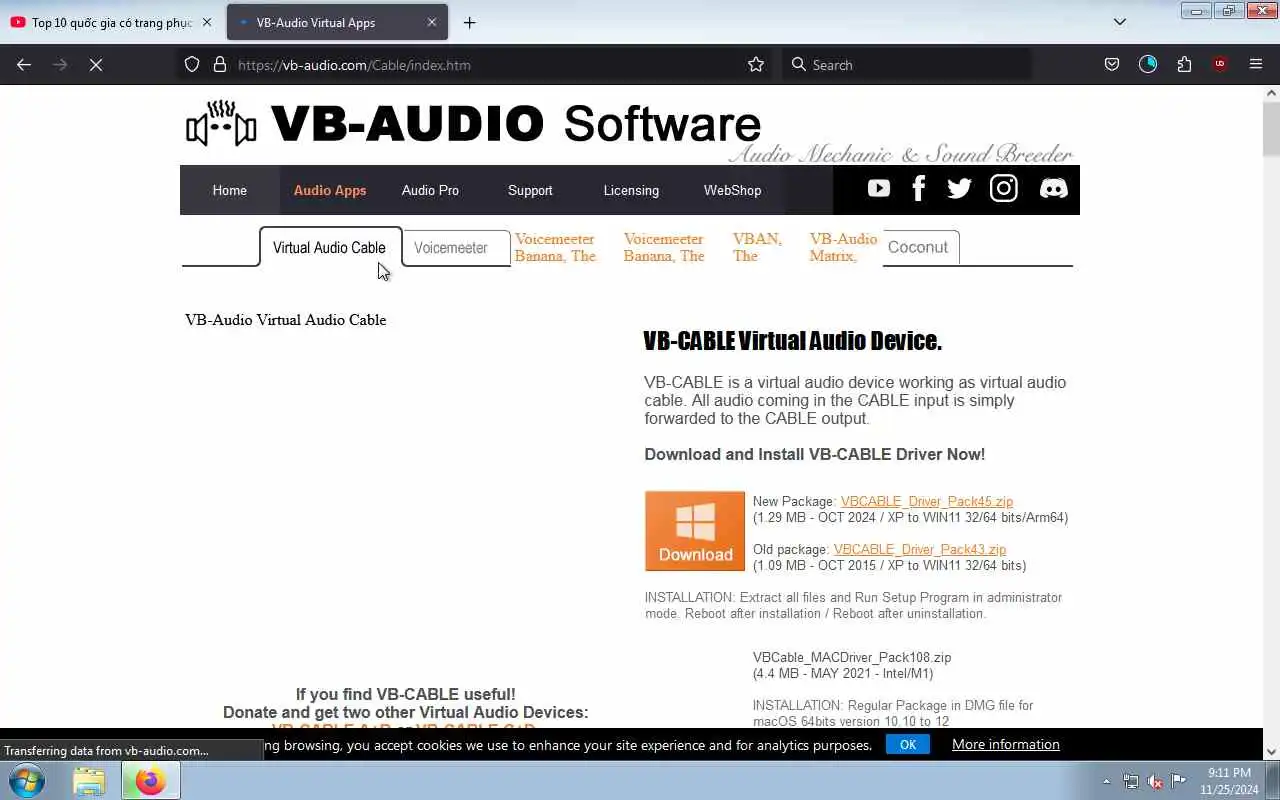
Task: Open the Licensing menu
Action: tap(631, 190)
